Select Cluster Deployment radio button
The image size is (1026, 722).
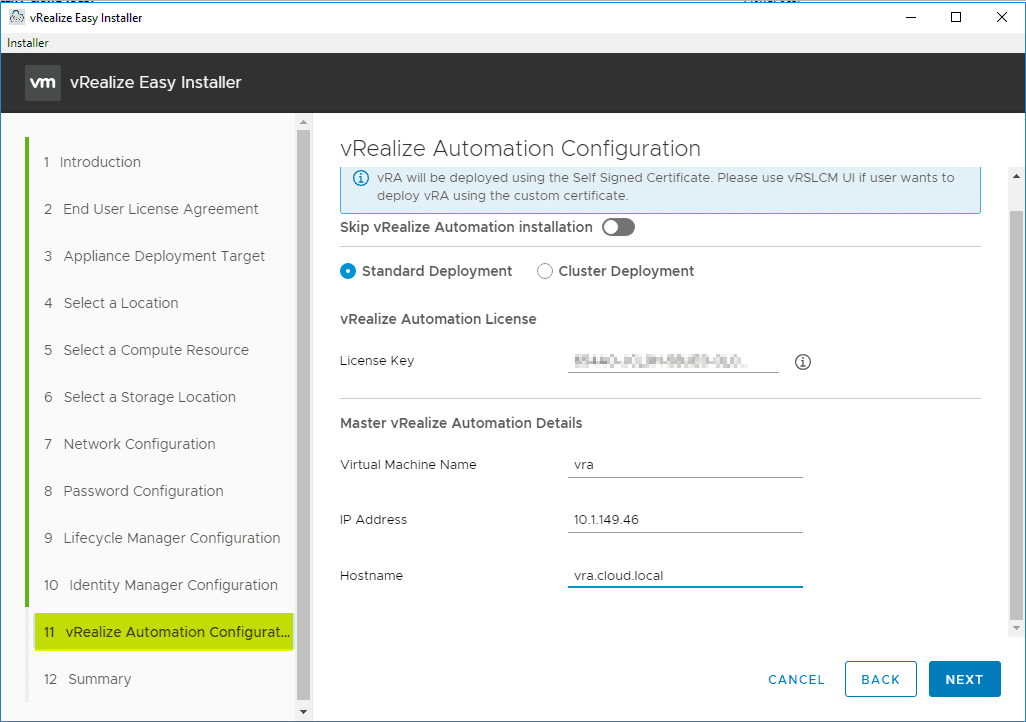[545, 271]
